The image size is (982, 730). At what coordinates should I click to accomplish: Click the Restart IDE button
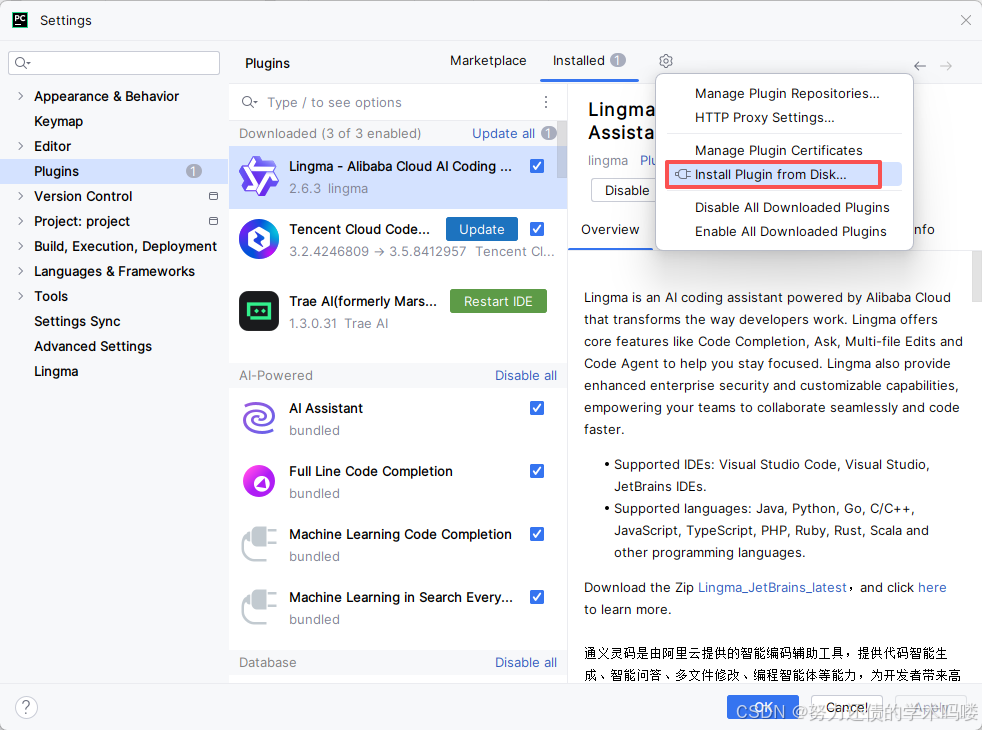(498, 301)
